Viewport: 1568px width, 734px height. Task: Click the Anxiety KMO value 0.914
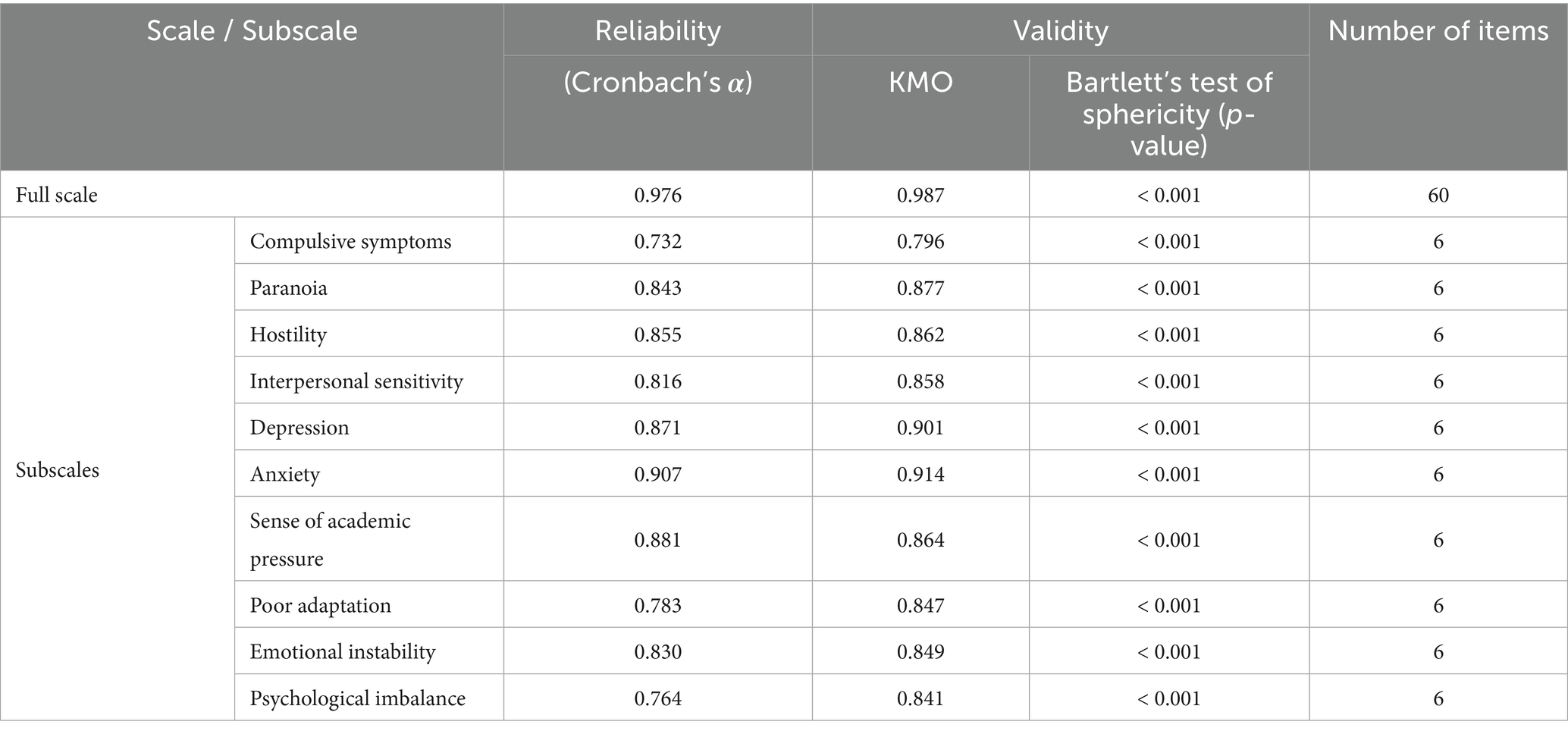click(x=920, y=475)
